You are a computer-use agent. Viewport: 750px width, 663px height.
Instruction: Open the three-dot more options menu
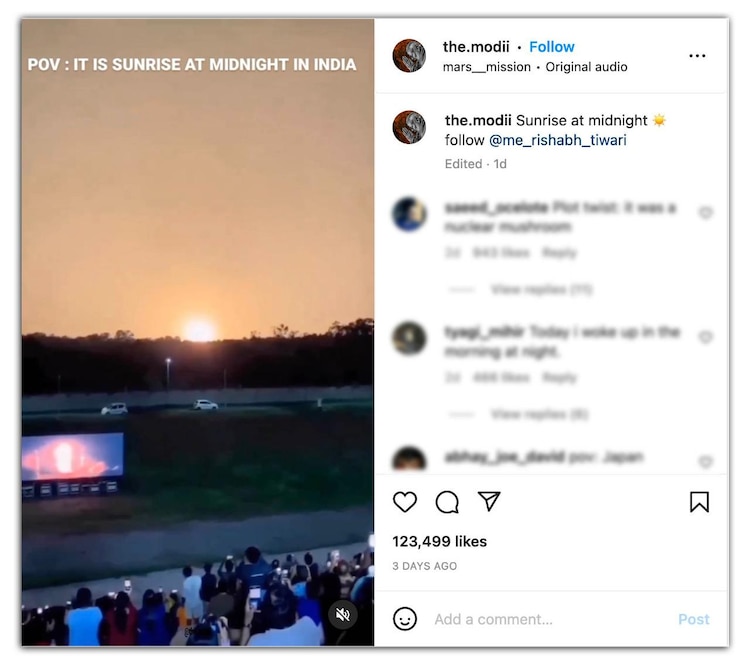pyautogui.click(x=697, y=56)
